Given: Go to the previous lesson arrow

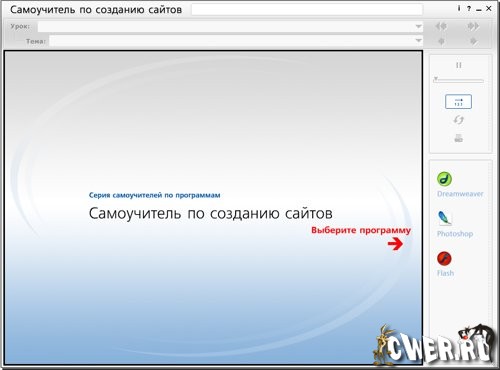Looking at the screenshot, I should [441, 26].
